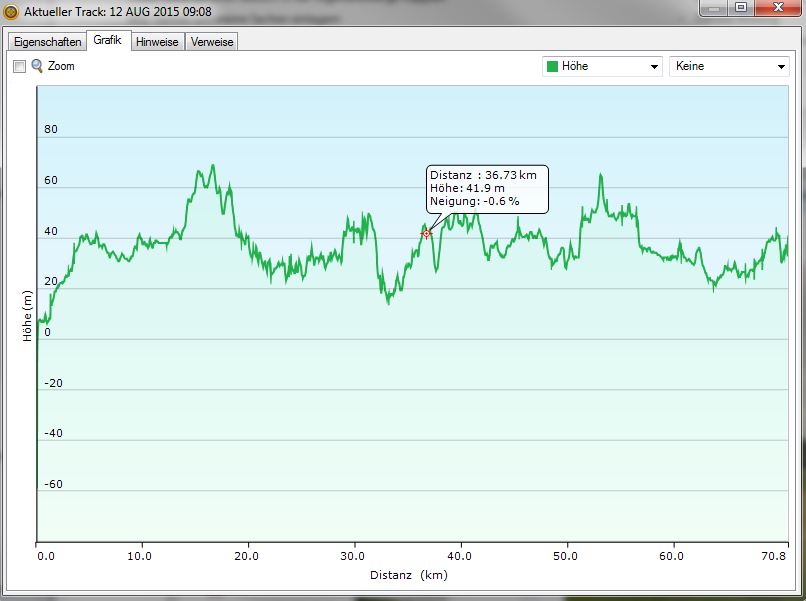Click the elevation peak near 16 km
Screen dimensions: 806x601
point(212,167)
